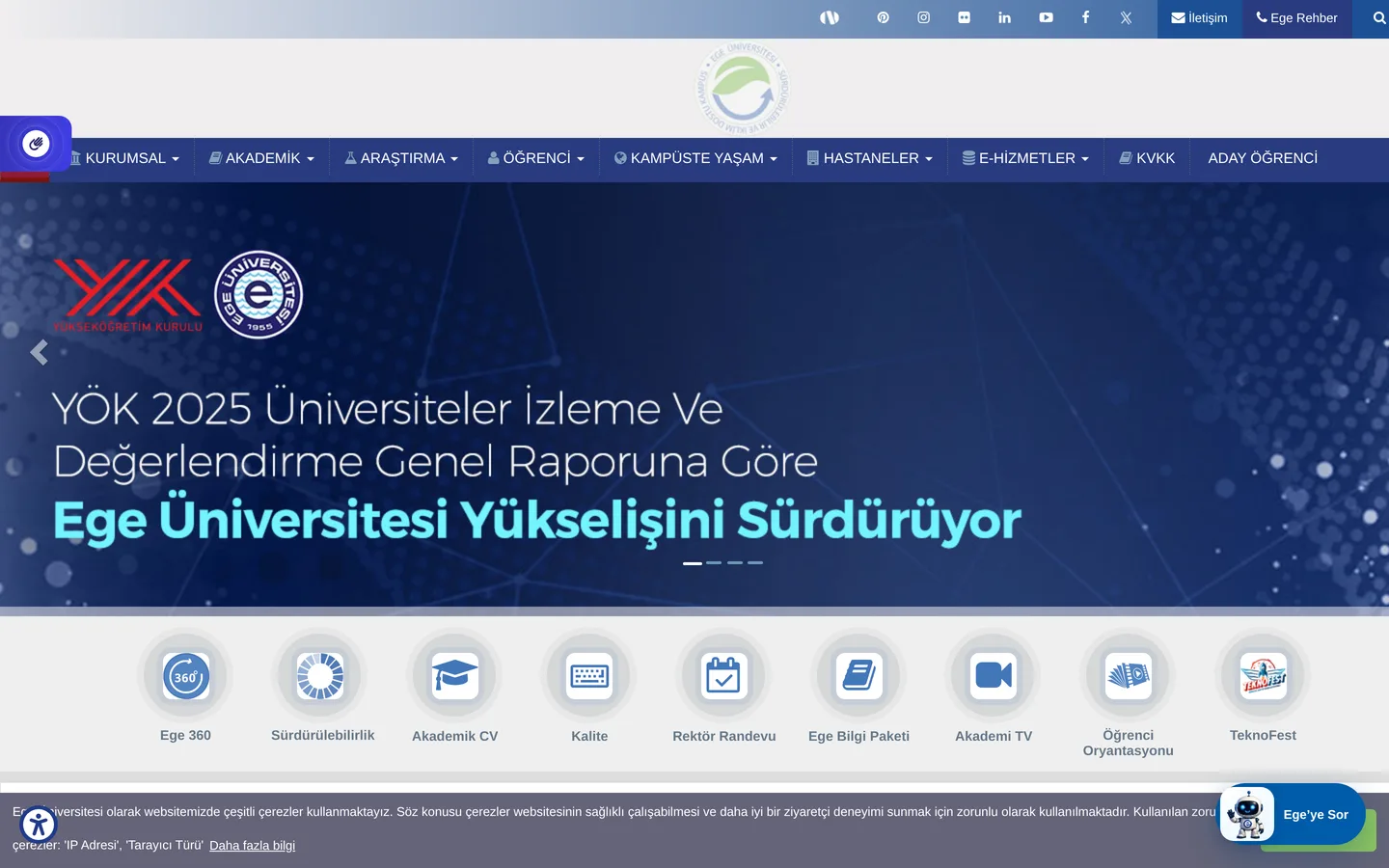Image resolution: width=1389 pixels, height=868 pixels.
Task: Select the first slide indicator
Action: click(x=693, y=562)
